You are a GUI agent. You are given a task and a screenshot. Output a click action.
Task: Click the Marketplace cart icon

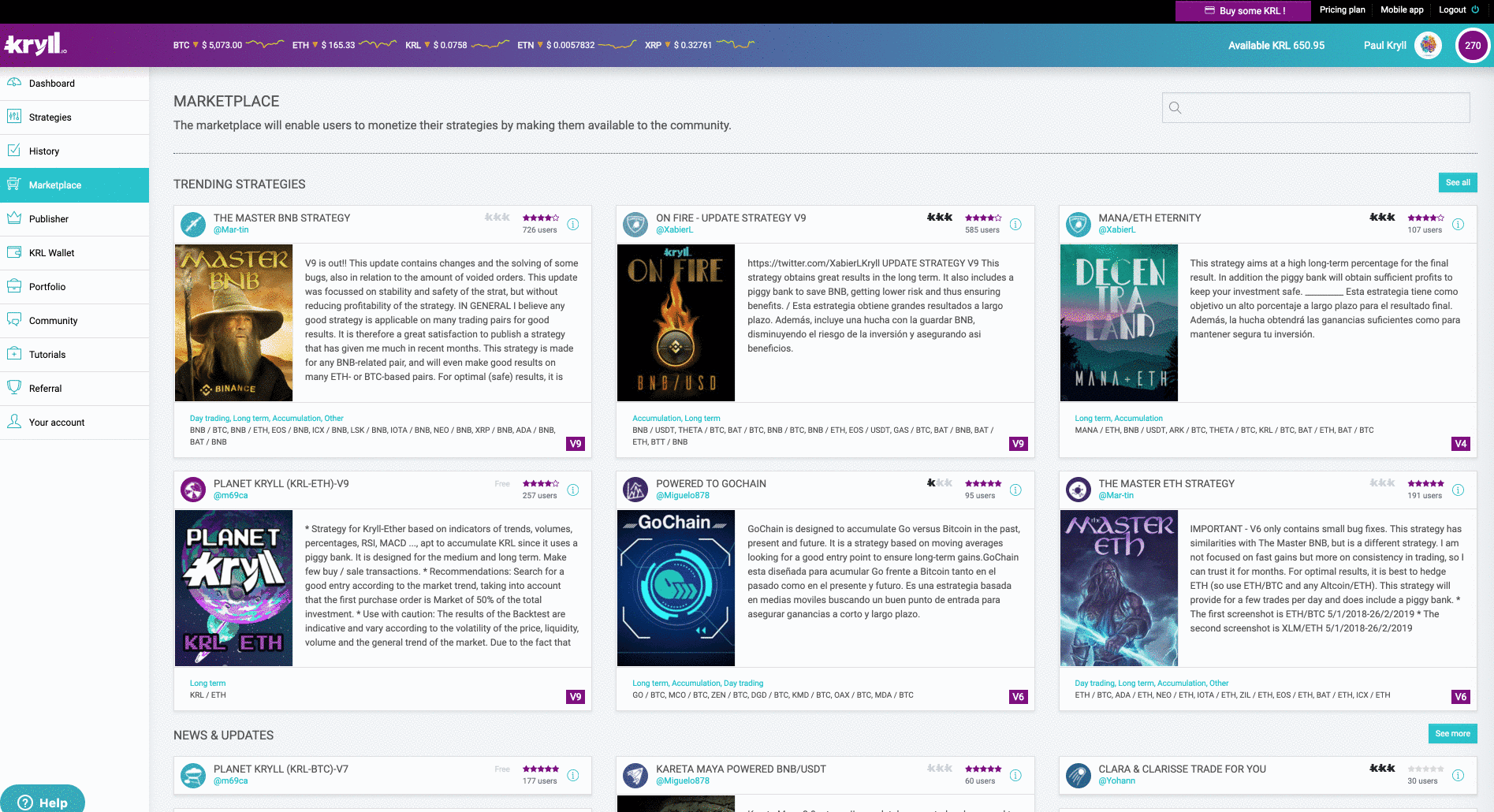click(x=14, y=184)
